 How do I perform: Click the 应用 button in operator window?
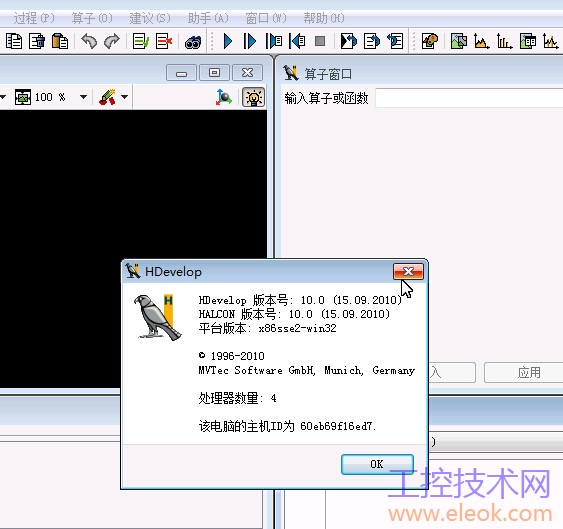(x=524, y=372)
